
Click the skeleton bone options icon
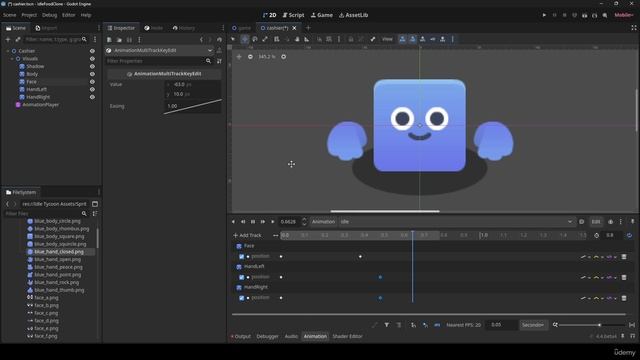[x=373, y=39]
